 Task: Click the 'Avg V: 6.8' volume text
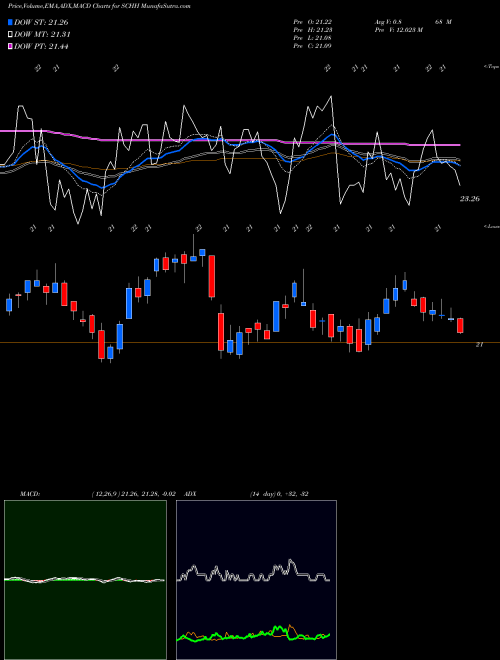(388, 22)
